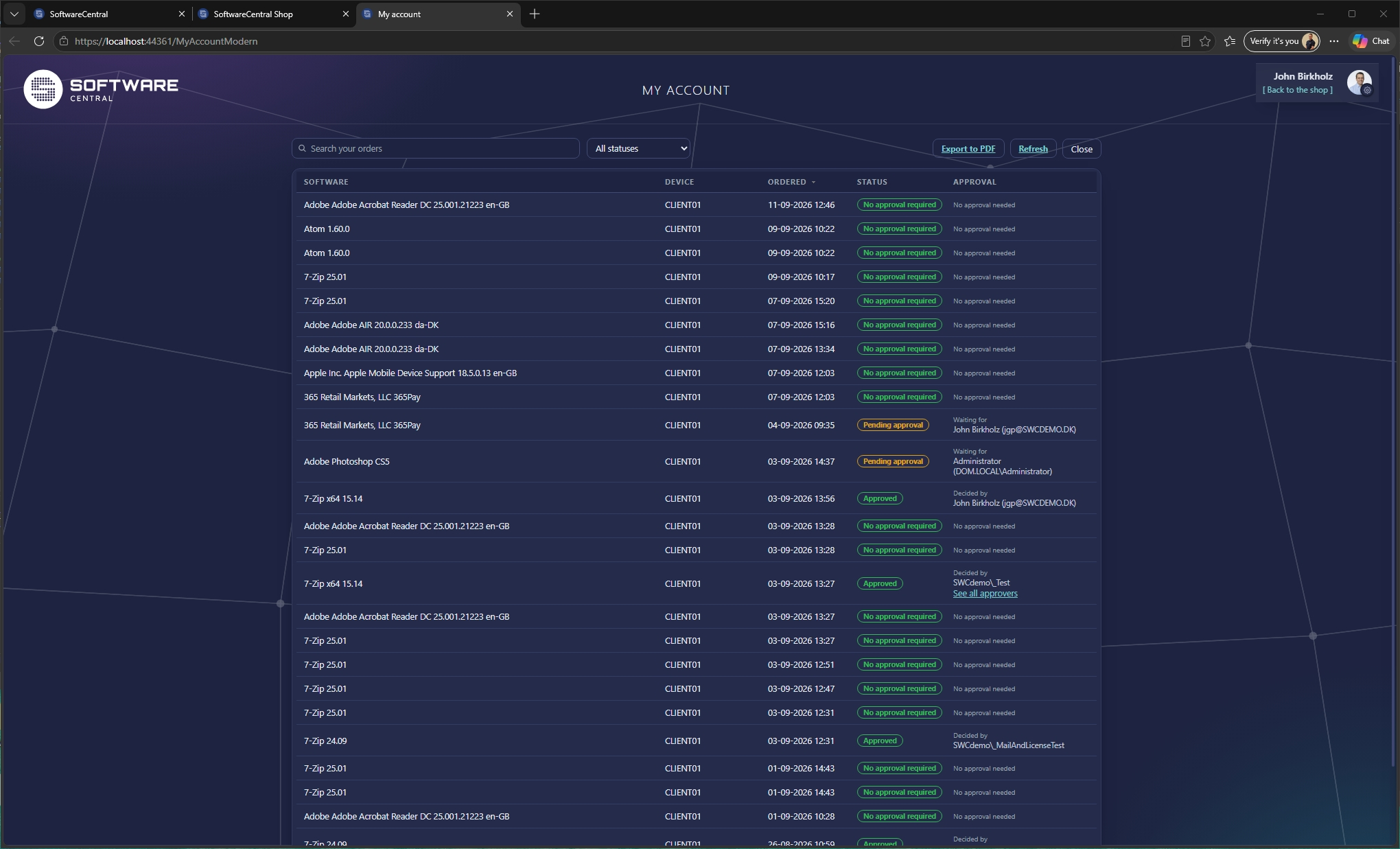Click the 7-Zip 24.09 order from 03-09-2026
Image resolution: width=1400 pixels, height=849 pixels.
point(697,741)
